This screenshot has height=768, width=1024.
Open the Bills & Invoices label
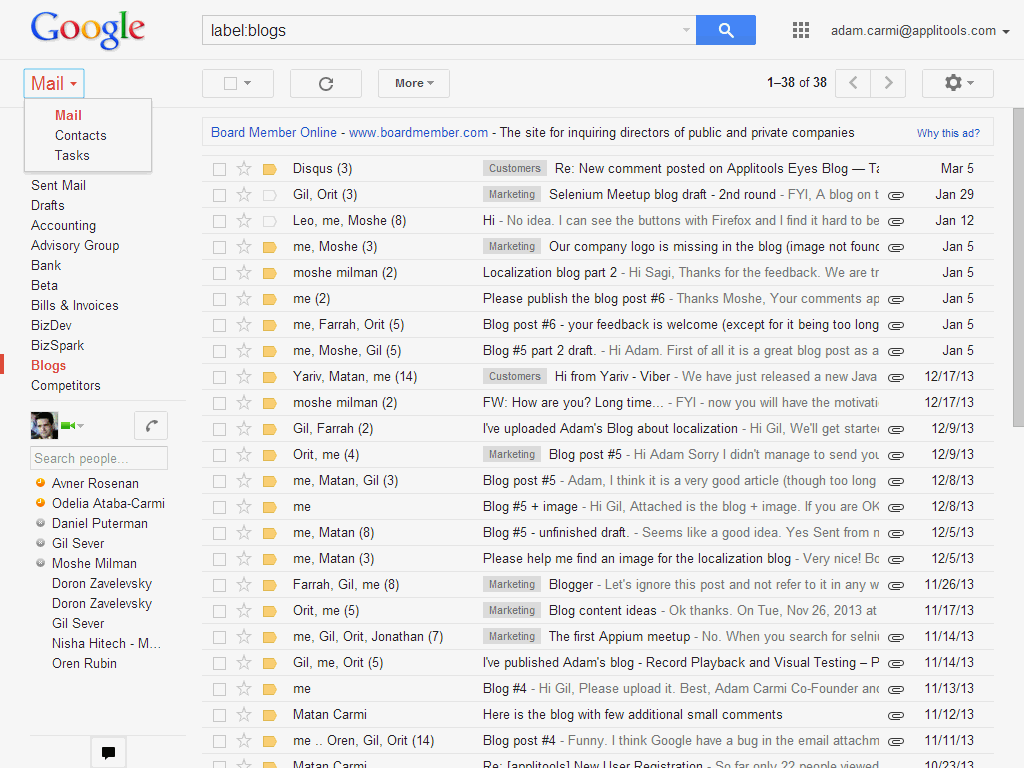74,306
